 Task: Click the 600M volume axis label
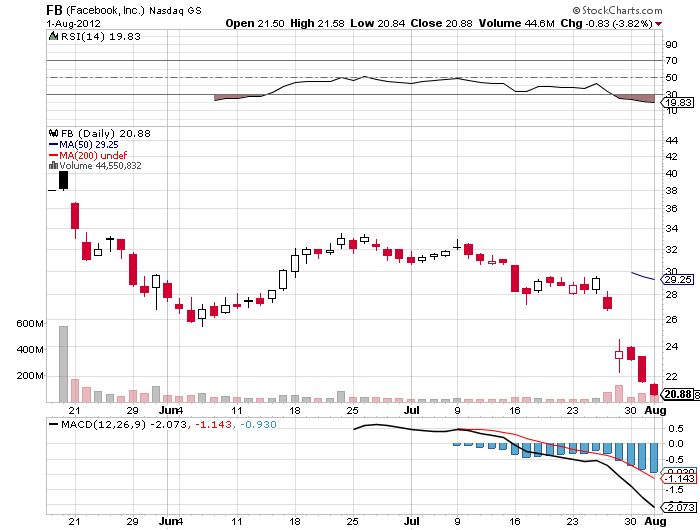coord(30,323)
